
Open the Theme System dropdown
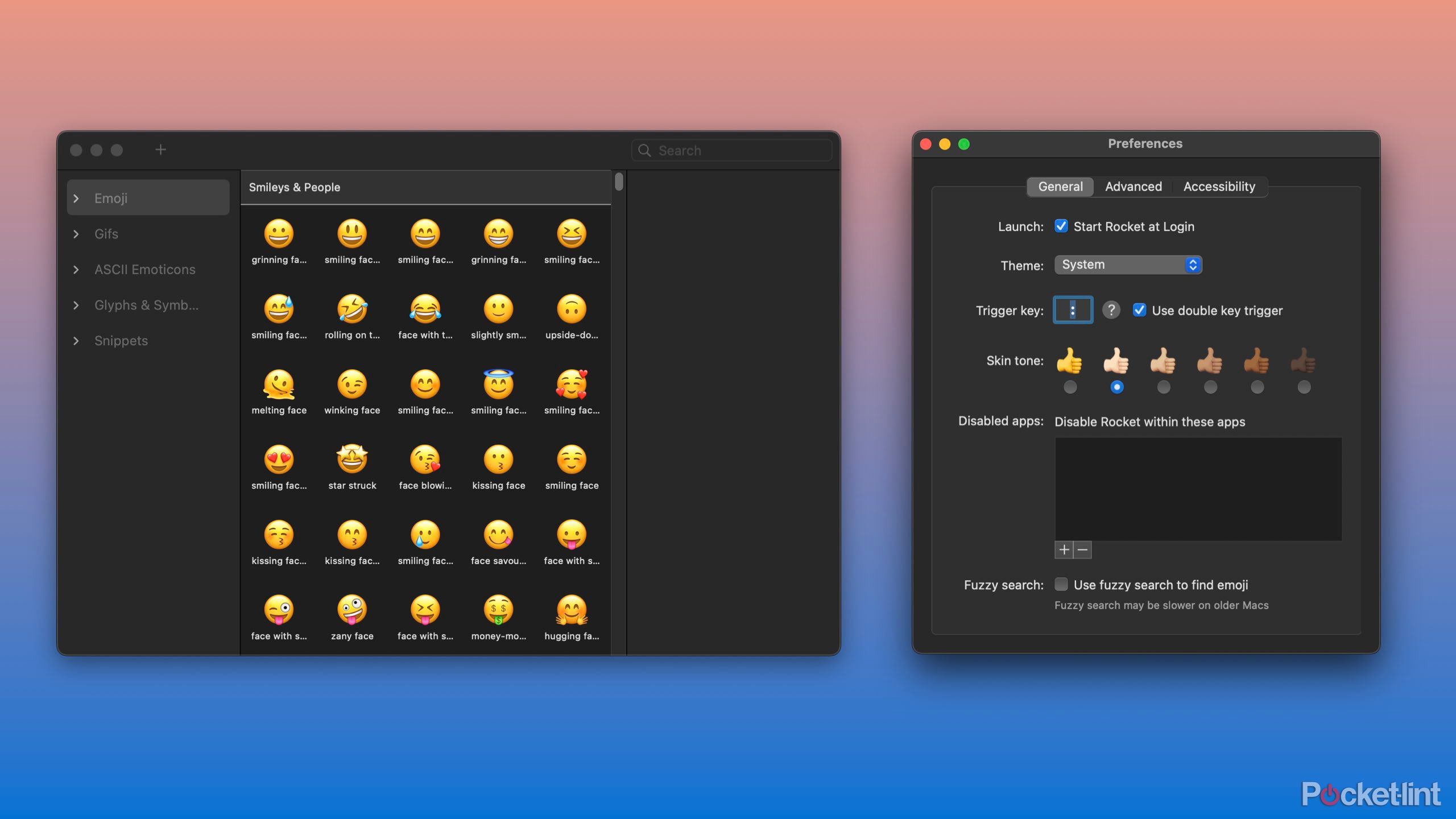coord(1128,264)
